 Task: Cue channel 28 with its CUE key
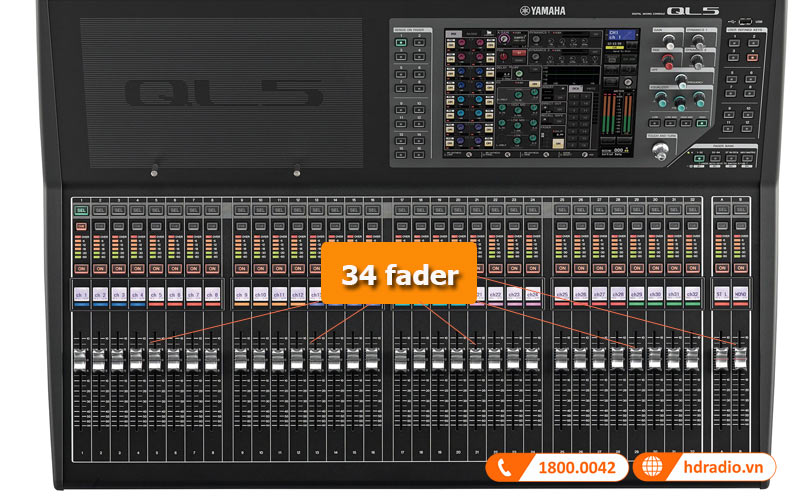pos(618,226)
